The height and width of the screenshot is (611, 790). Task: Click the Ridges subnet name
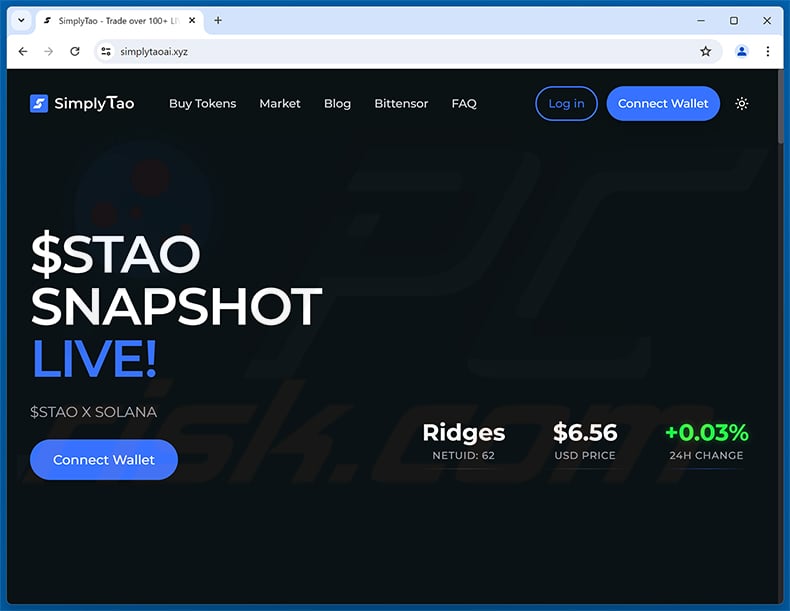pos(464,433)
